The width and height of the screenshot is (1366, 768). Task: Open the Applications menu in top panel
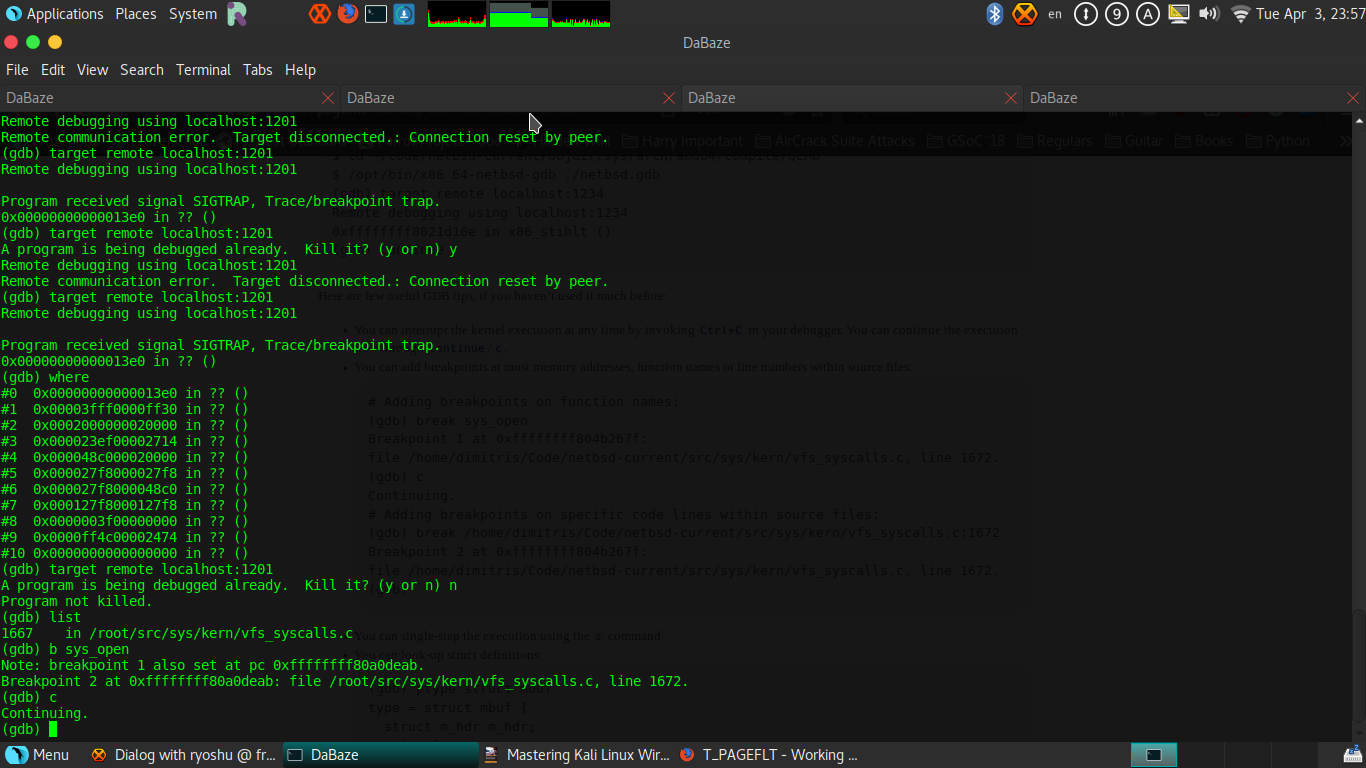[x=55, y=14]
